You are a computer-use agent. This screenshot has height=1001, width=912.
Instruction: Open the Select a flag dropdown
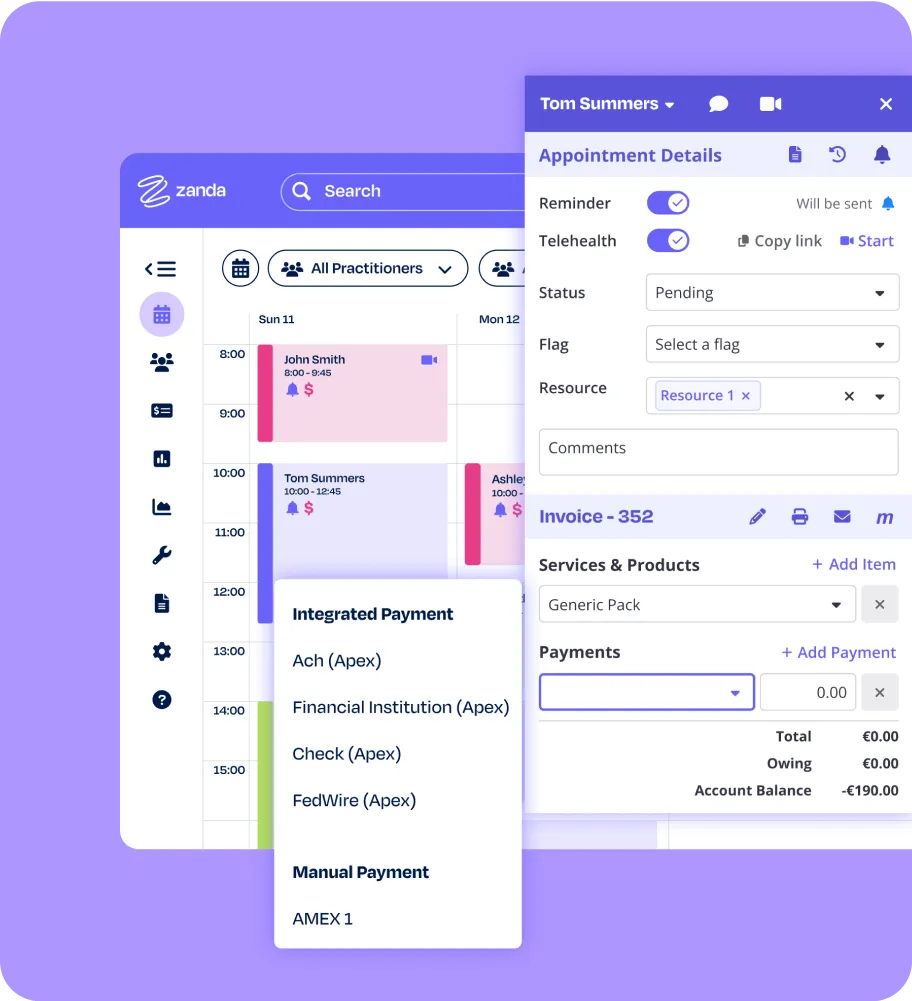[x=771, y=345]
